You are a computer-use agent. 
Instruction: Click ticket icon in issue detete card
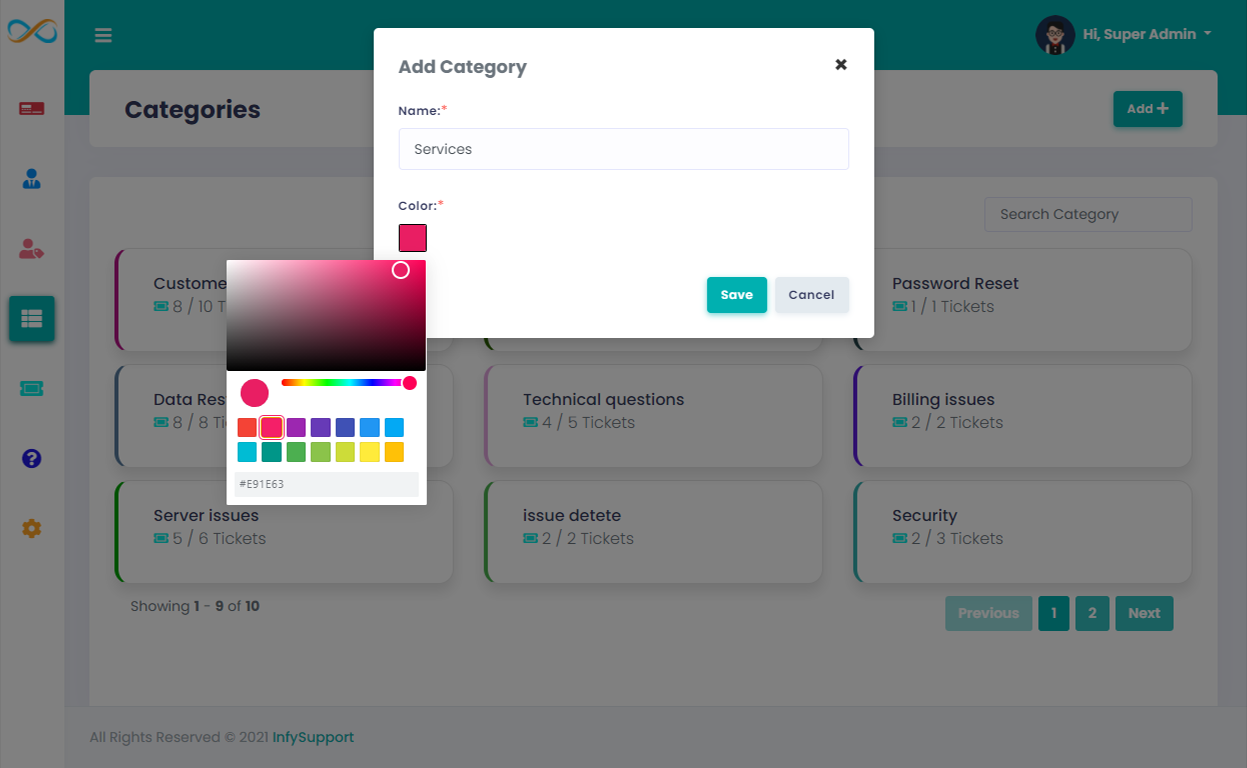[x=530, y=539]
